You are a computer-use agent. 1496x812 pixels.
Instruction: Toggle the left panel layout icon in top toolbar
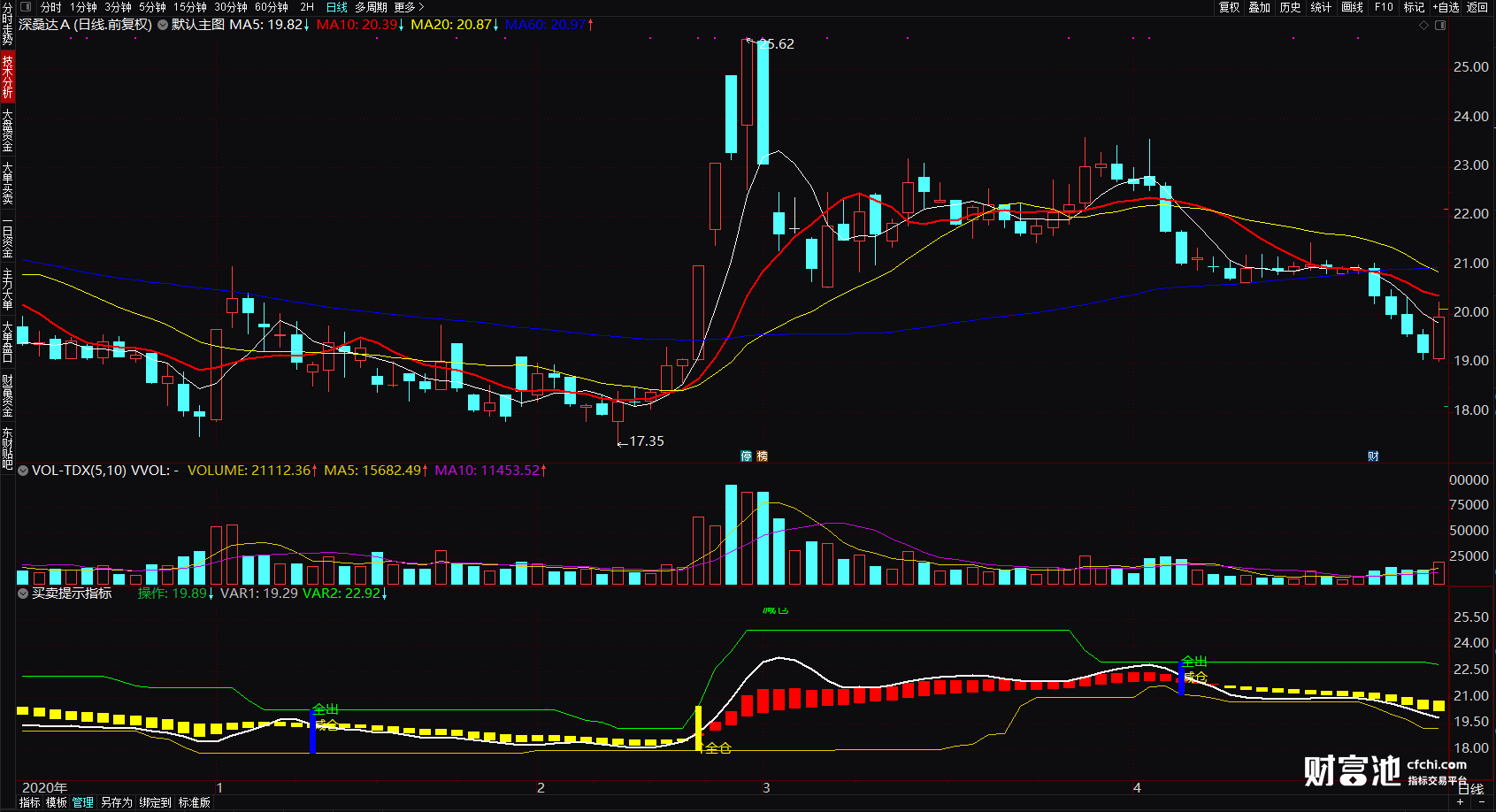[26, 7]
